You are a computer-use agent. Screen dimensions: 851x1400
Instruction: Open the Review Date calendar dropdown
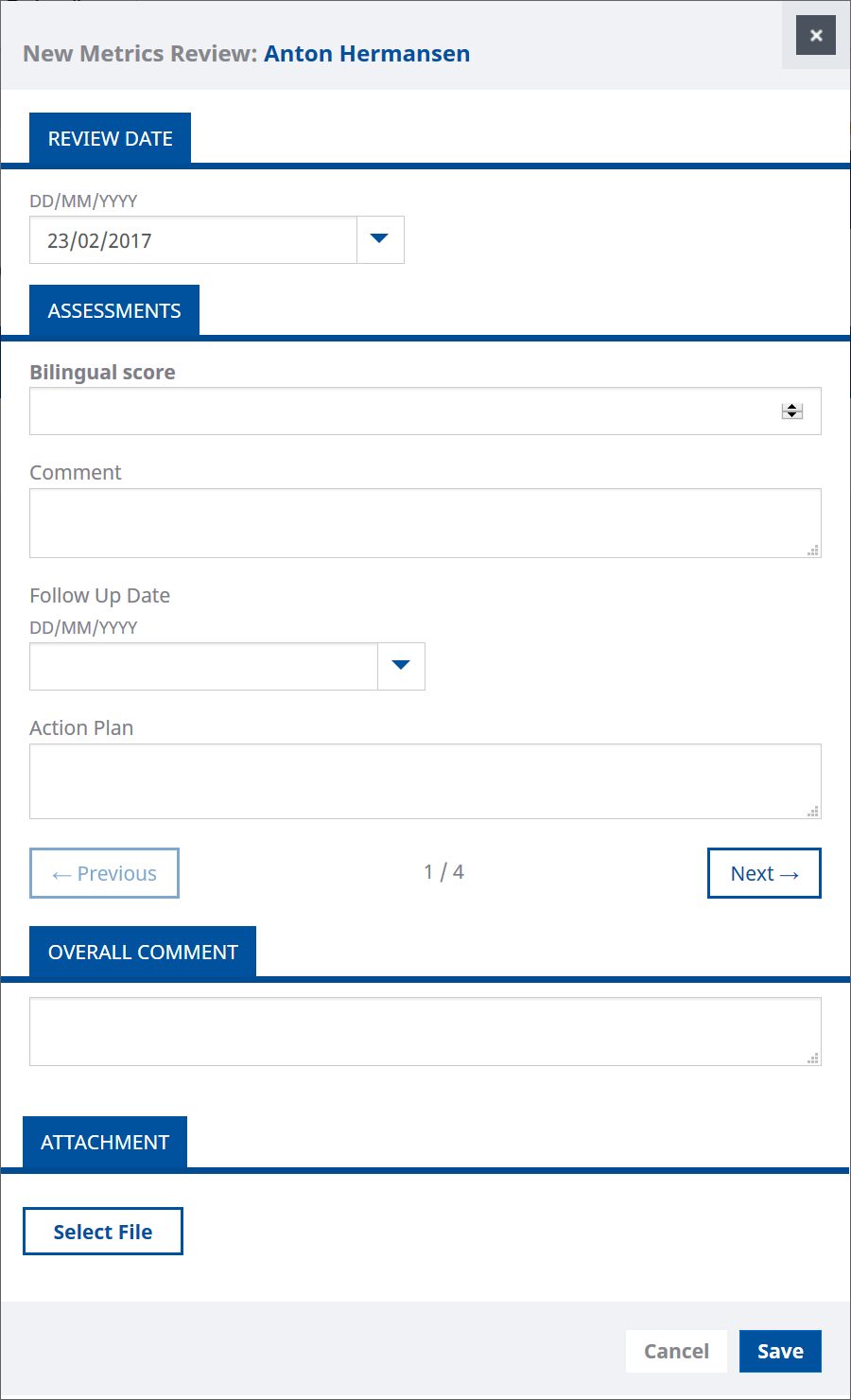[x=380, y=239]
